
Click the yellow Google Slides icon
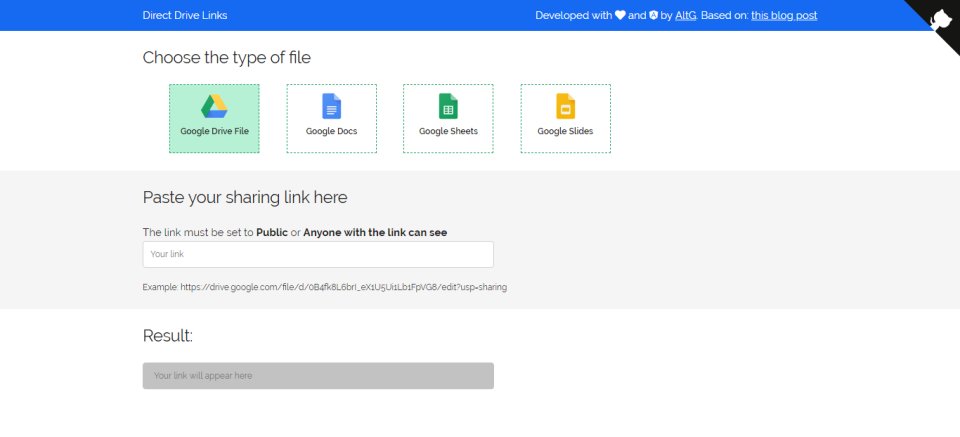(565, 106)
